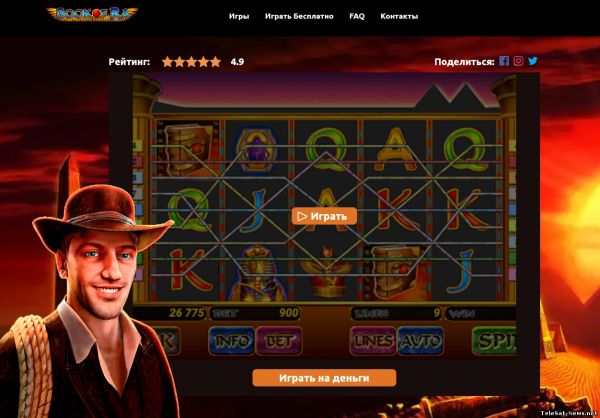Image resolution: width=600 pixels, height=418 pixels.
Task: Share via the Twitter bird icon
Action: point(533,61)
